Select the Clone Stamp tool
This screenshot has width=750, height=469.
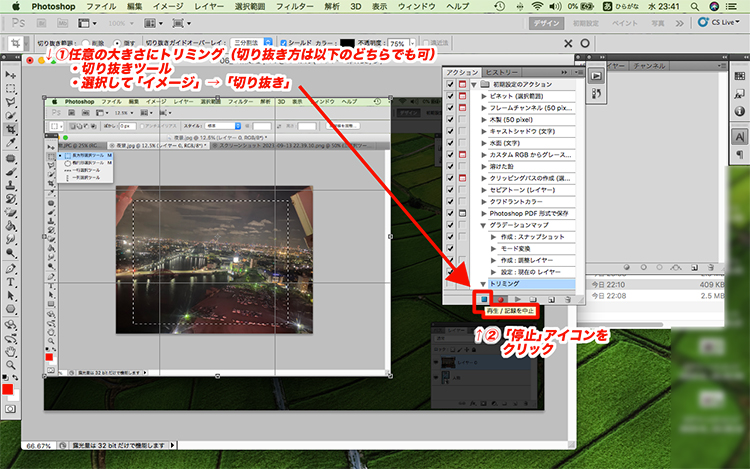[x=11, y=185]
